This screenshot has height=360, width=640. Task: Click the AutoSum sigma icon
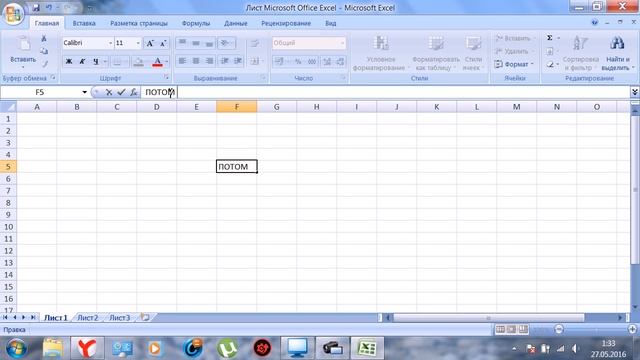tap(549, 38)
